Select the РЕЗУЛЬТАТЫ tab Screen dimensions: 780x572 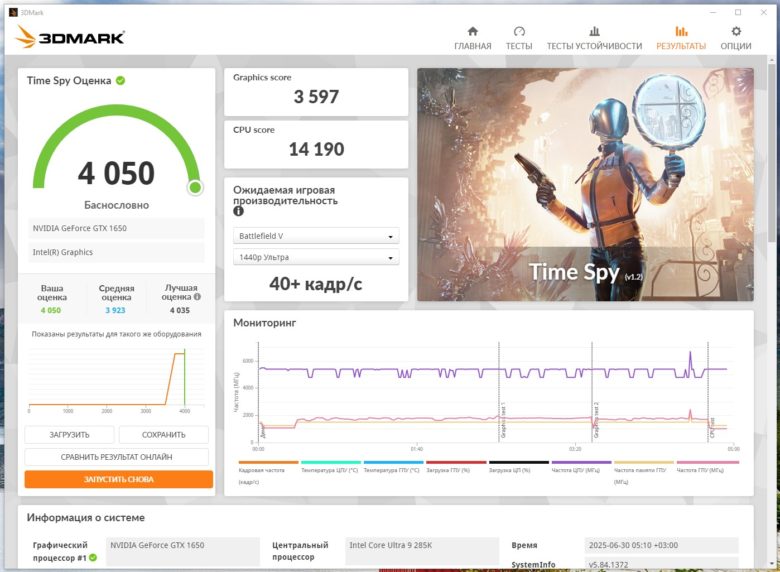pyautogui.click(x=681, y=38)
